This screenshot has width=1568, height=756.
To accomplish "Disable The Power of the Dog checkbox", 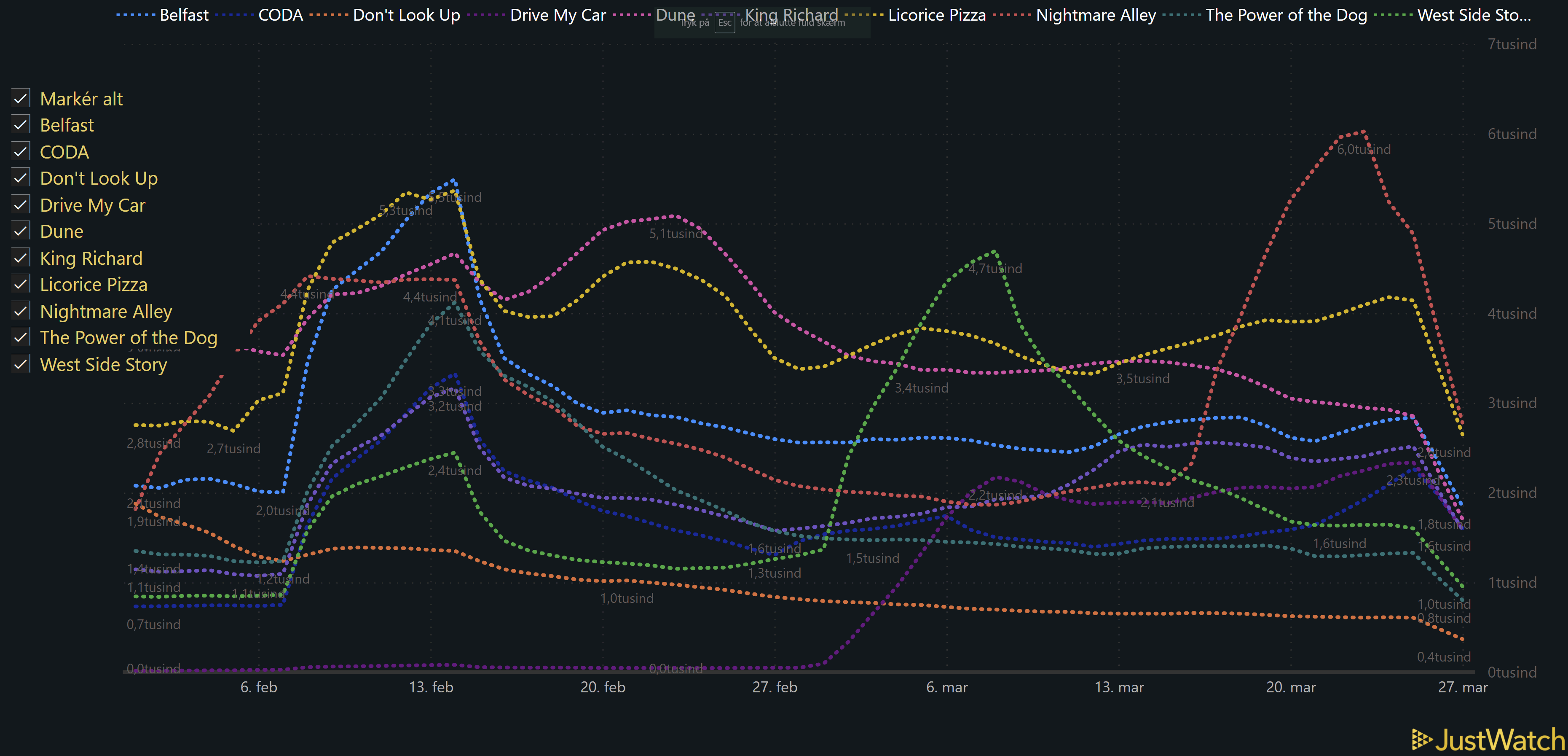I will (x=21, y=337).
